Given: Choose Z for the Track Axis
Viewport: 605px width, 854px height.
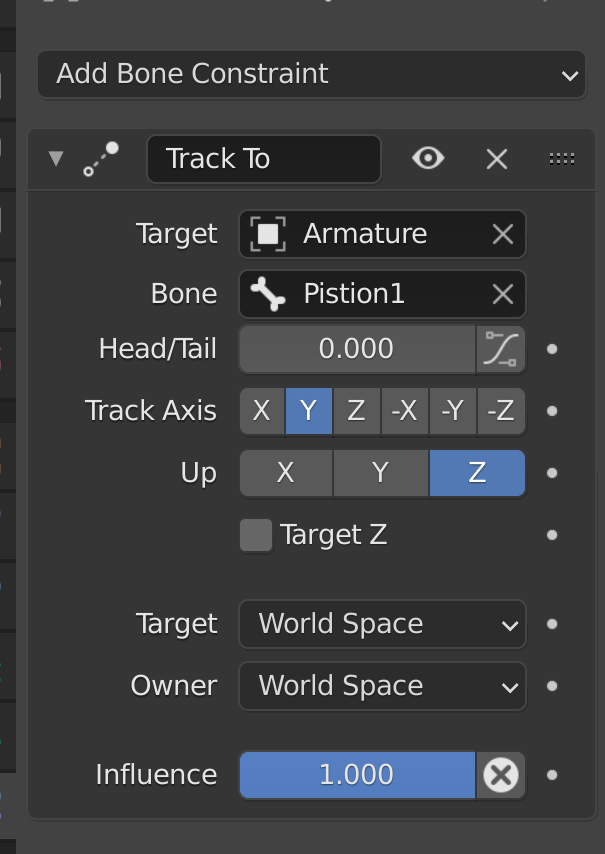Looking at the screenshot, I should pyautogui.click(x=356, y=411).
